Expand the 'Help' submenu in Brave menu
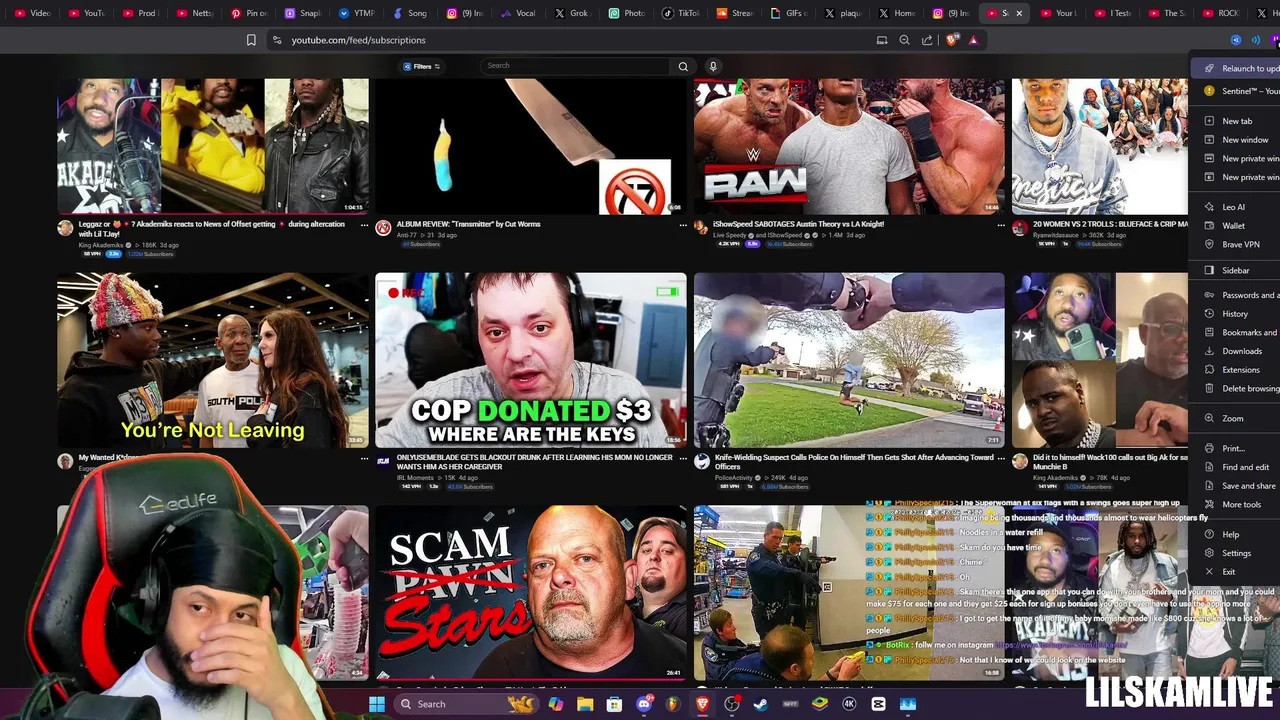The height and width of the screenshot is (720, 1280). [x=1236, y=534]
